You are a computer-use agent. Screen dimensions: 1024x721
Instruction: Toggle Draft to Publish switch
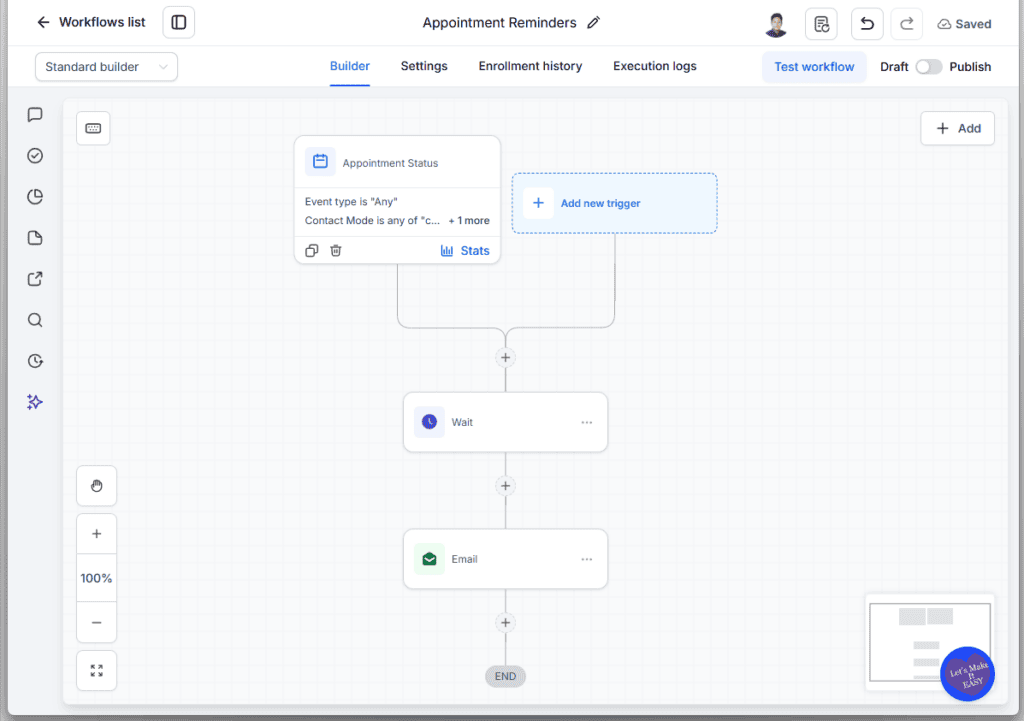[x=928, y=67]
